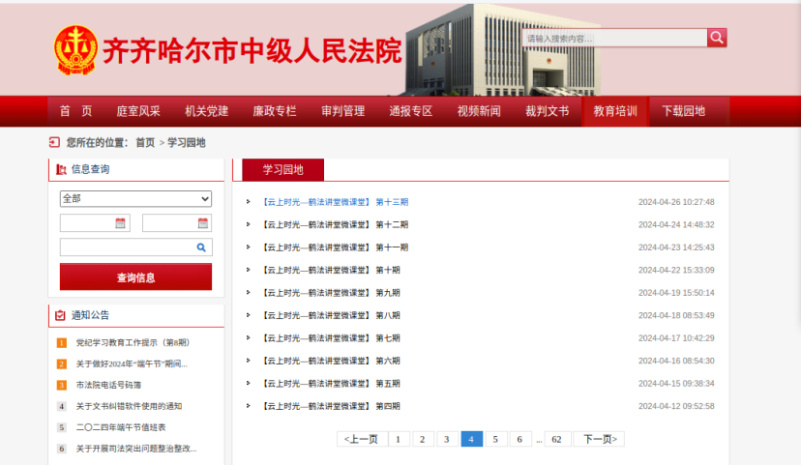Go to the 下一页 next page
The height and width of the screenshot is (465, 801).
(598, 439)
